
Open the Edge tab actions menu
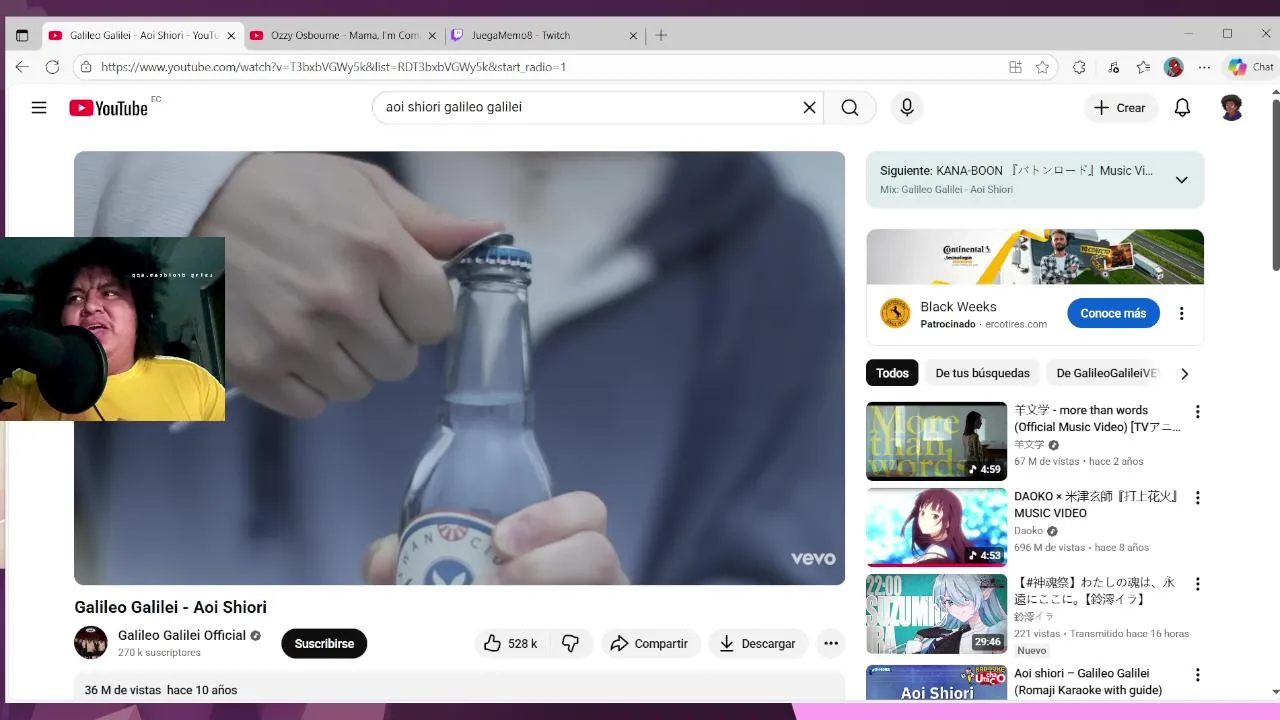(22, 35)
